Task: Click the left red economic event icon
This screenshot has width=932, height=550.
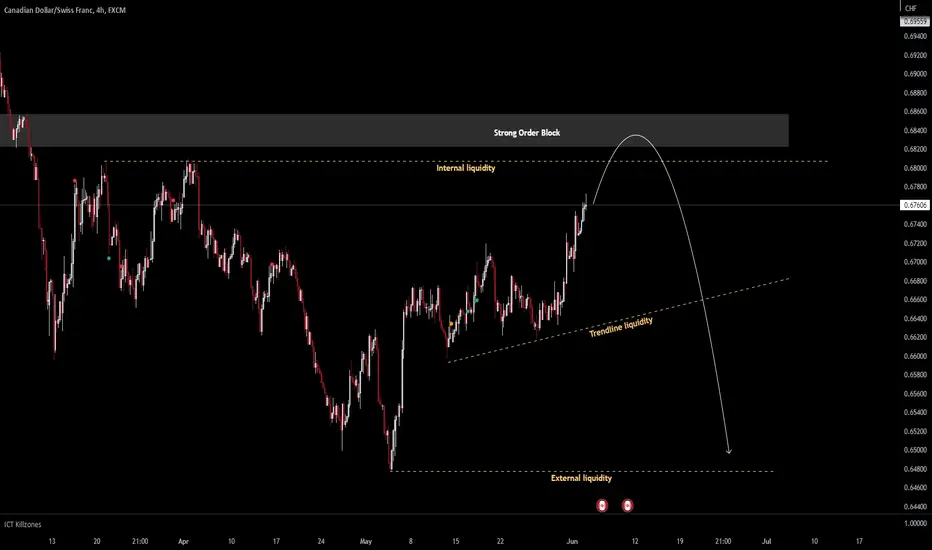Action: click(x=602, y=505)
